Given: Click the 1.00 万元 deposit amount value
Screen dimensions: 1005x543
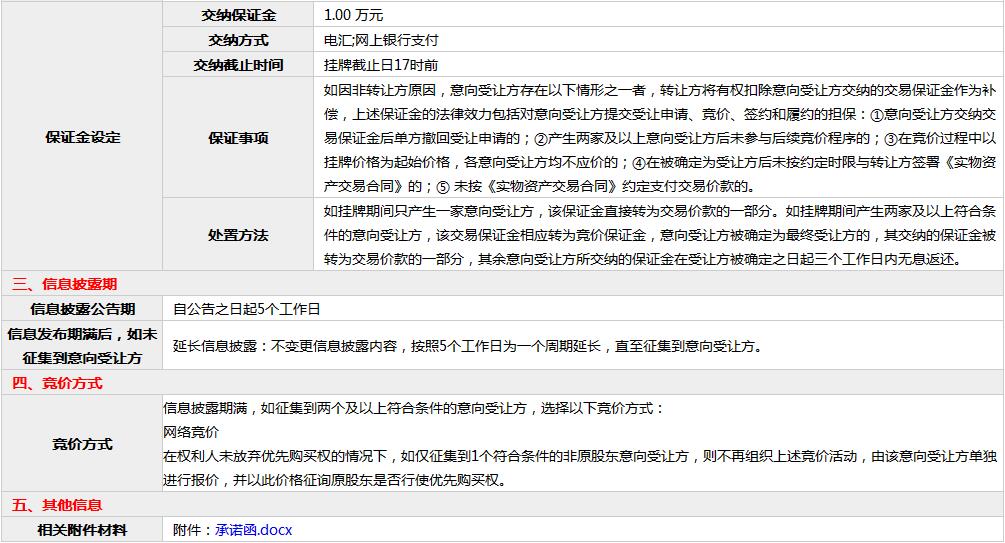Looking at the screenshot, I should (354, 16).
